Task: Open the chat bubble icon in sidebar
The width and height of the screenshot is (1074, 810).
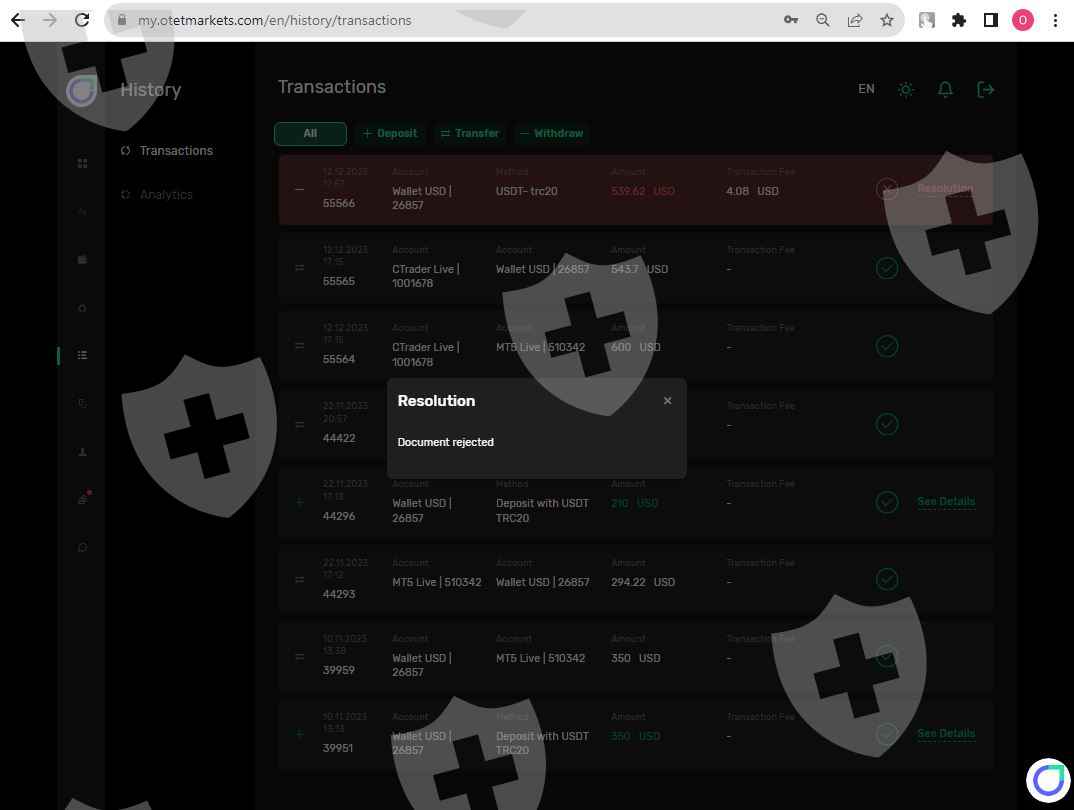Action: (x=82, y=547)
